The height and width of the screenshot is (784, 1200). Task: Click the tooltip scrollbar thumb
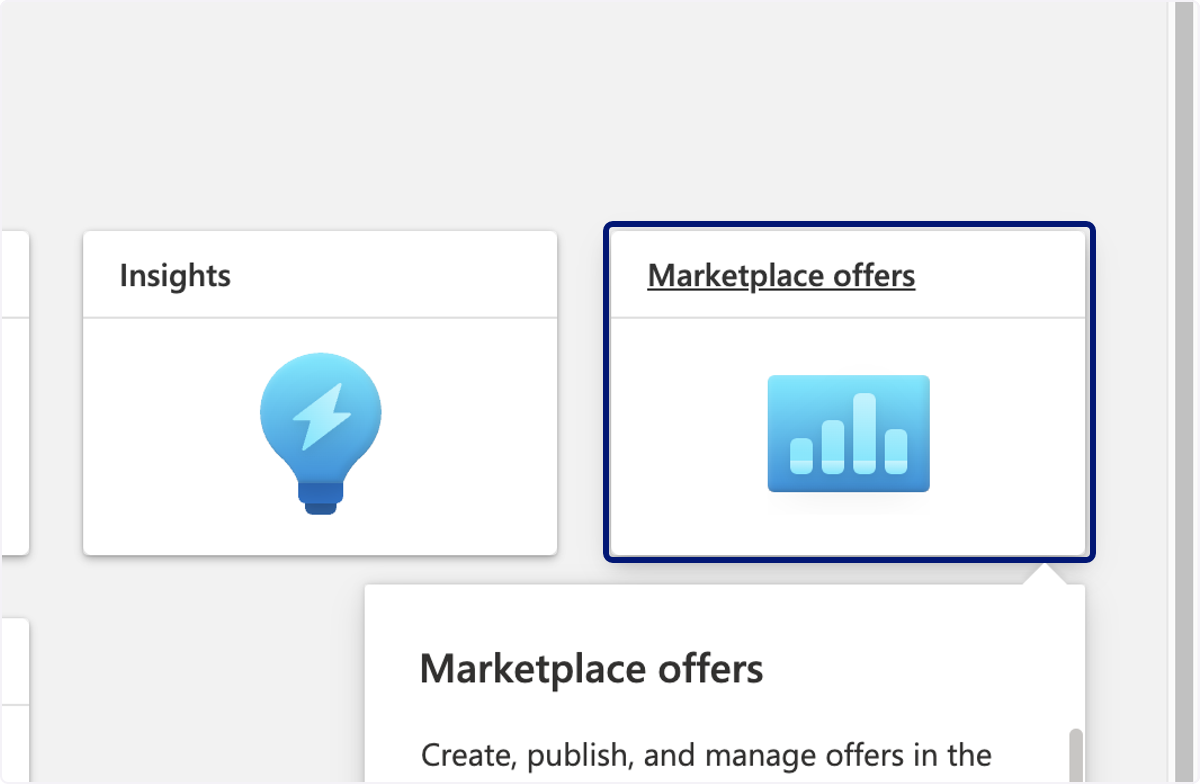tap(1076, 755)
